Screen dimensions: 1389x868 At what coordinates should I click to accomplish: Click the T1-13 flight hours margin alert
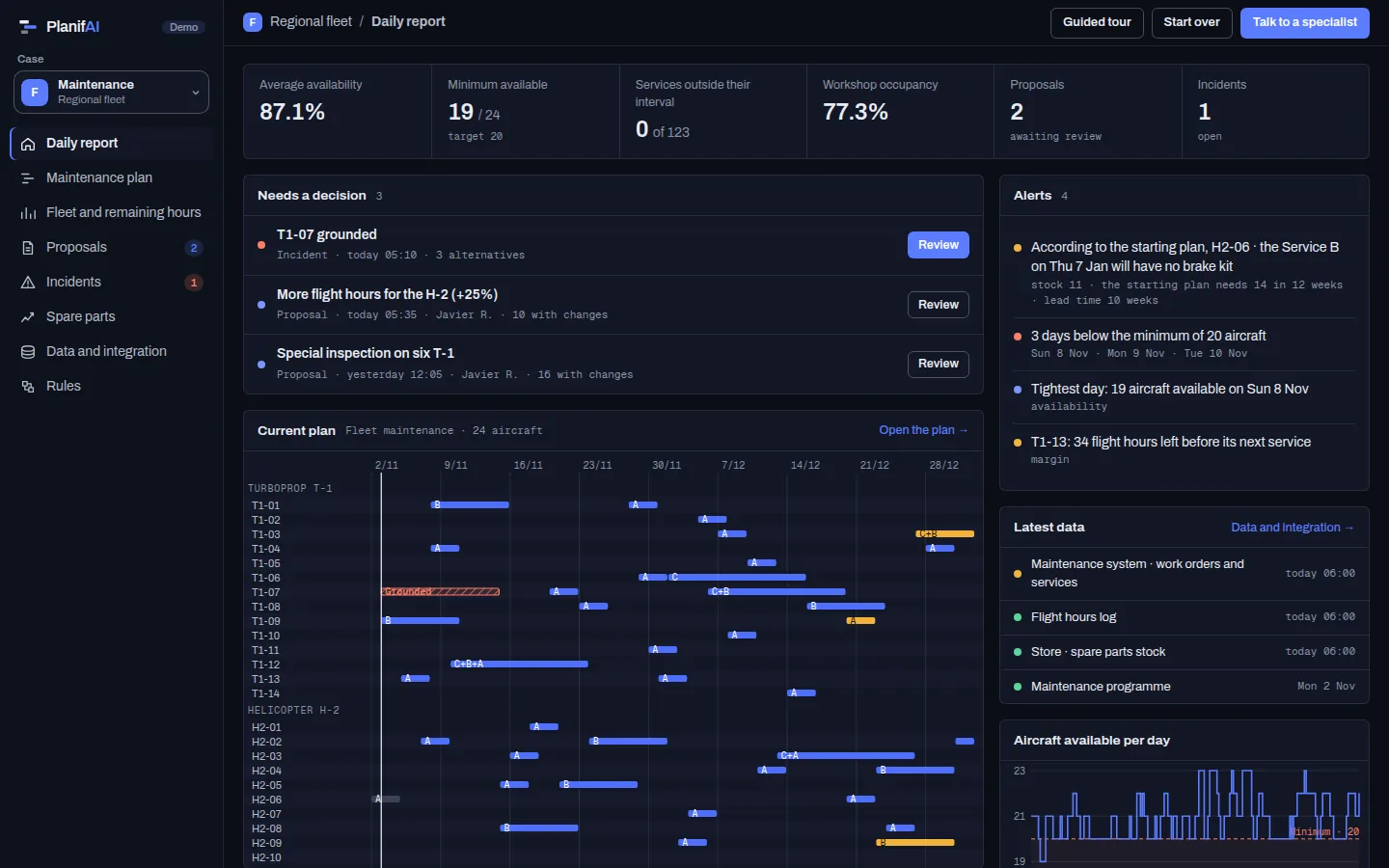[1184, 450]
